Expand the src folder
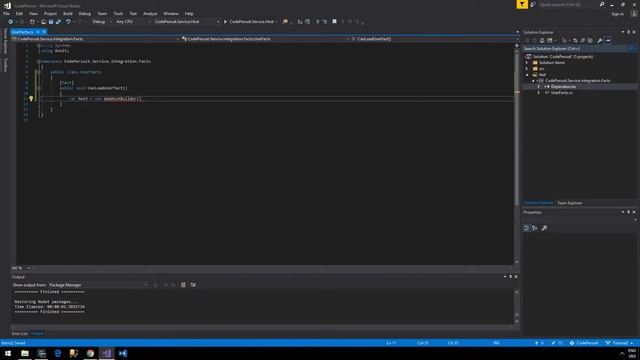The image size is (640, 360). [x=527, y=69]
